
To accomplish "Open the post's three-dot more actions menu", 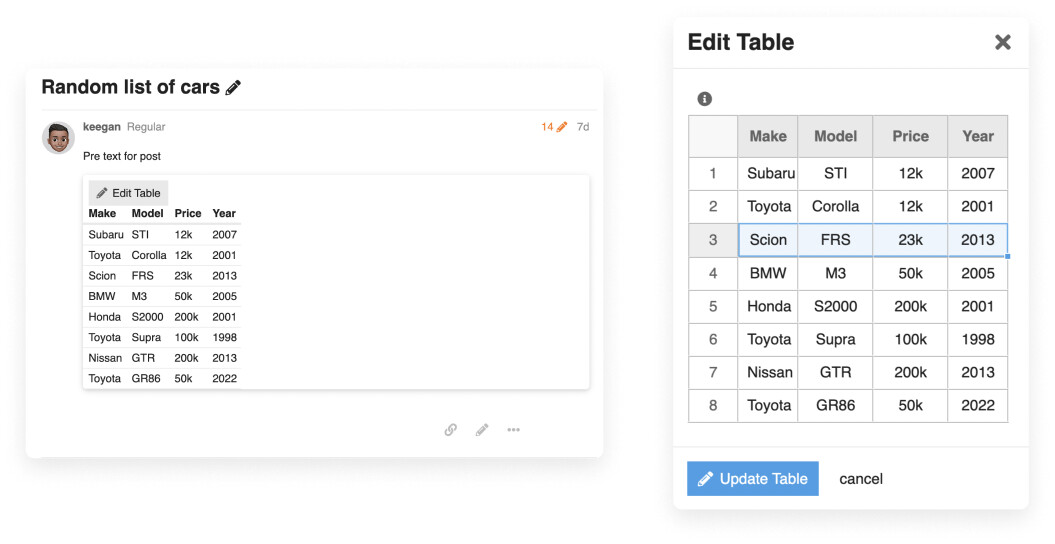I will (513, 430).
